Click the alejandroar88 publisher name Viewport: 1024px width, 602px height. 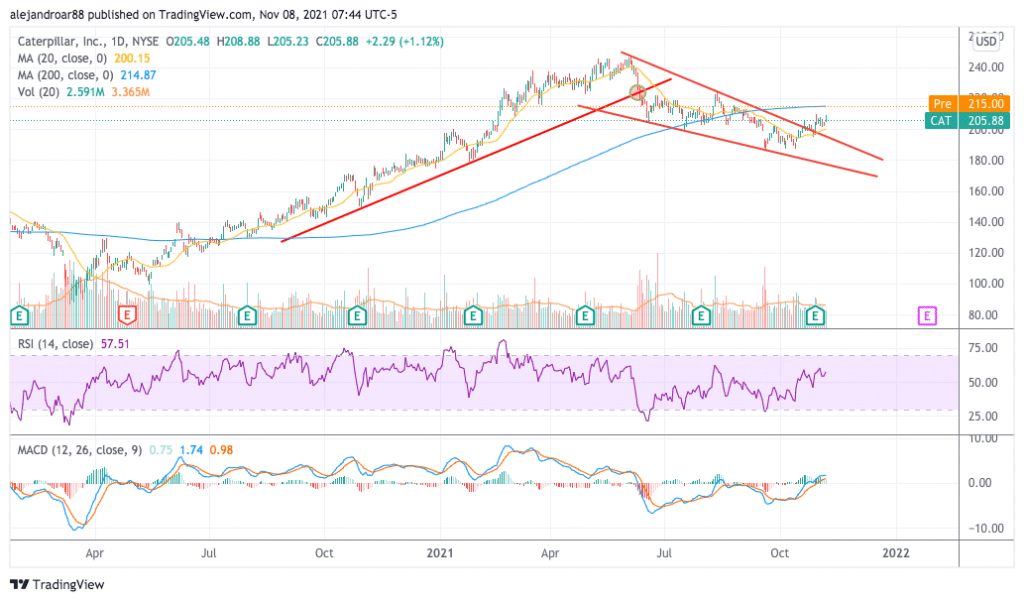[47, 14]
